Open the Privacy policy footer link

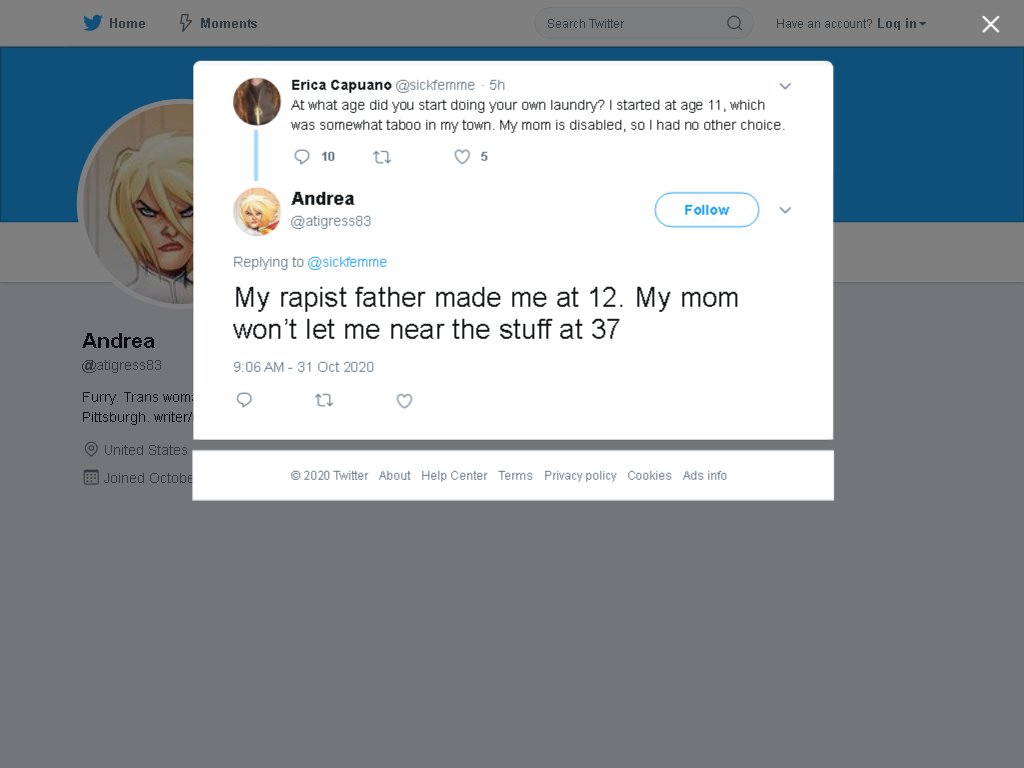click(x=580, y=475)
